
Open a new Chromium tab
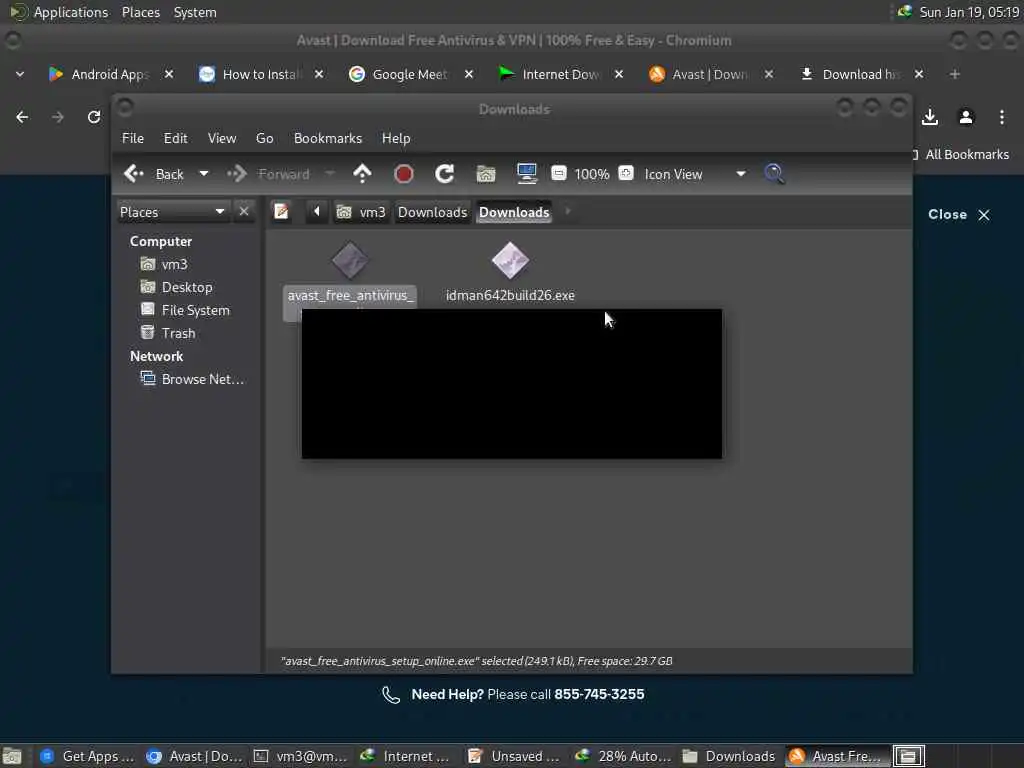[x=955, y=74]
